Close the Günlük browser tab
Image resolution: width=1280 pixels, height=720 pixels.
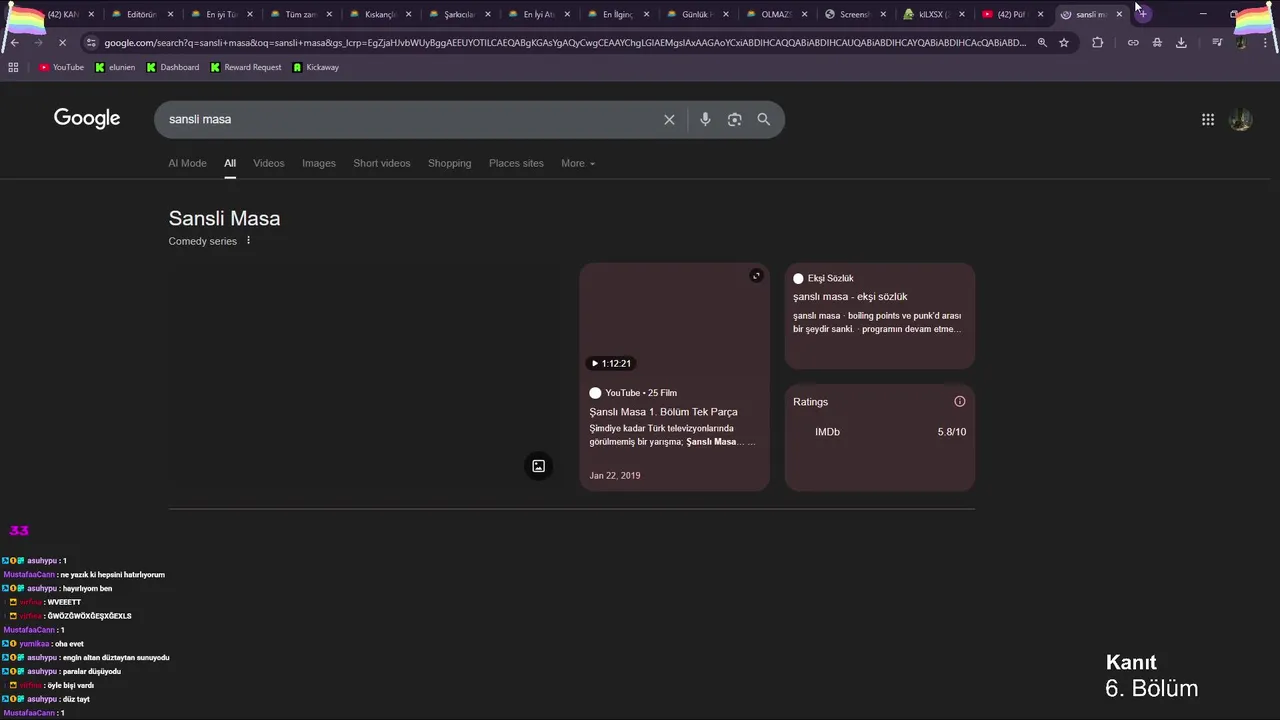point(726,14)
